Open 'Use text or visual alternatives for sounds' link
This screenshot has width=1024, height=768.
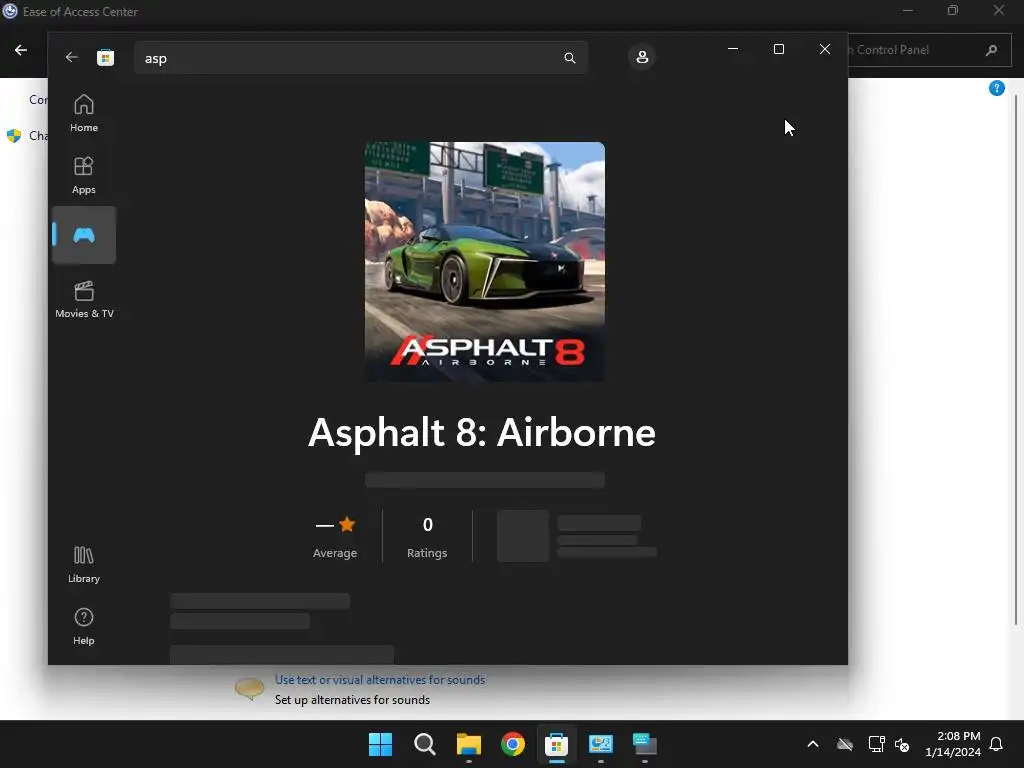click(380, 679)
